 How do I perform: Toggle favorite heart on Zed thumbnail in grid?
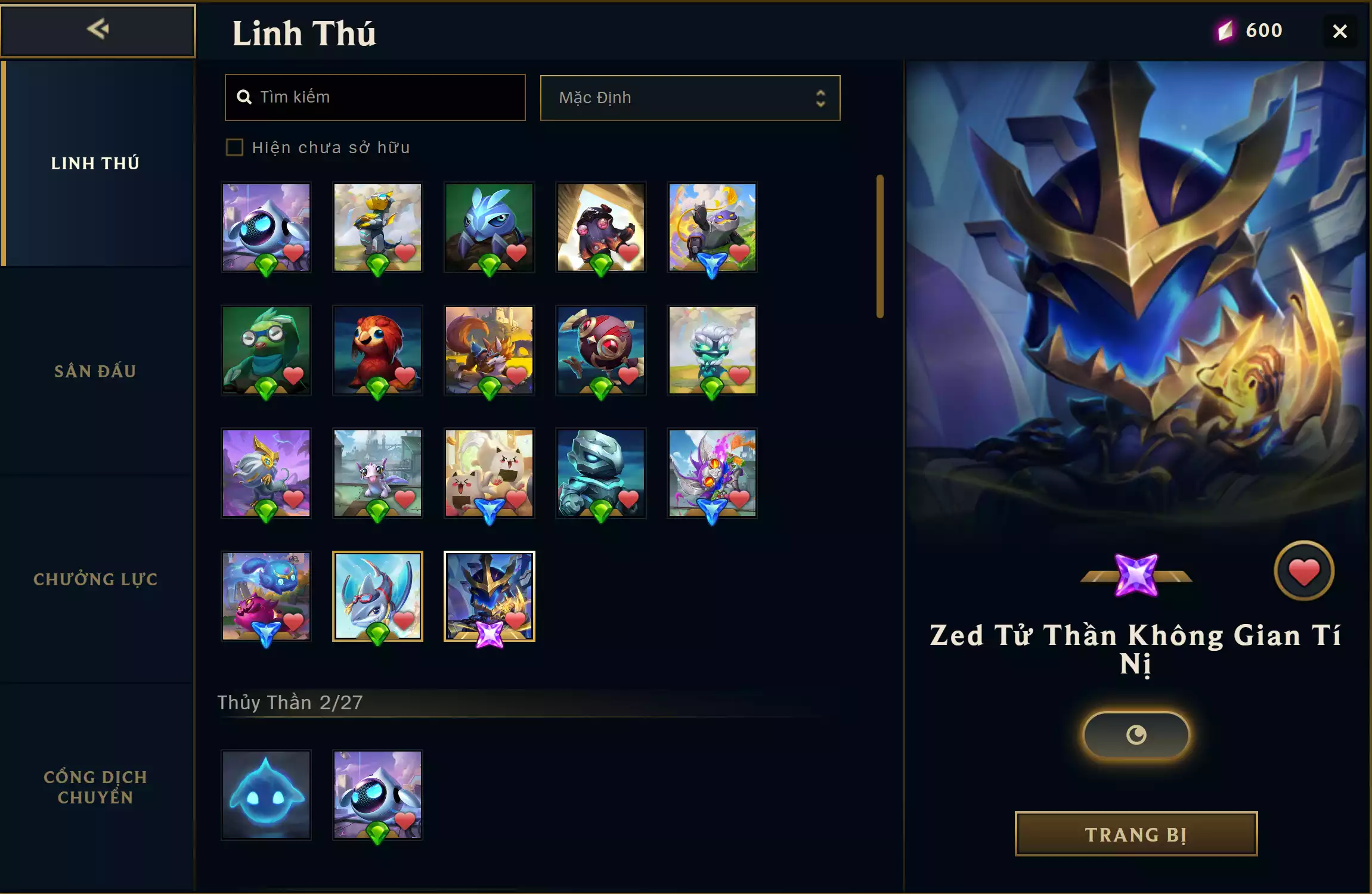[x=515, y=621]
